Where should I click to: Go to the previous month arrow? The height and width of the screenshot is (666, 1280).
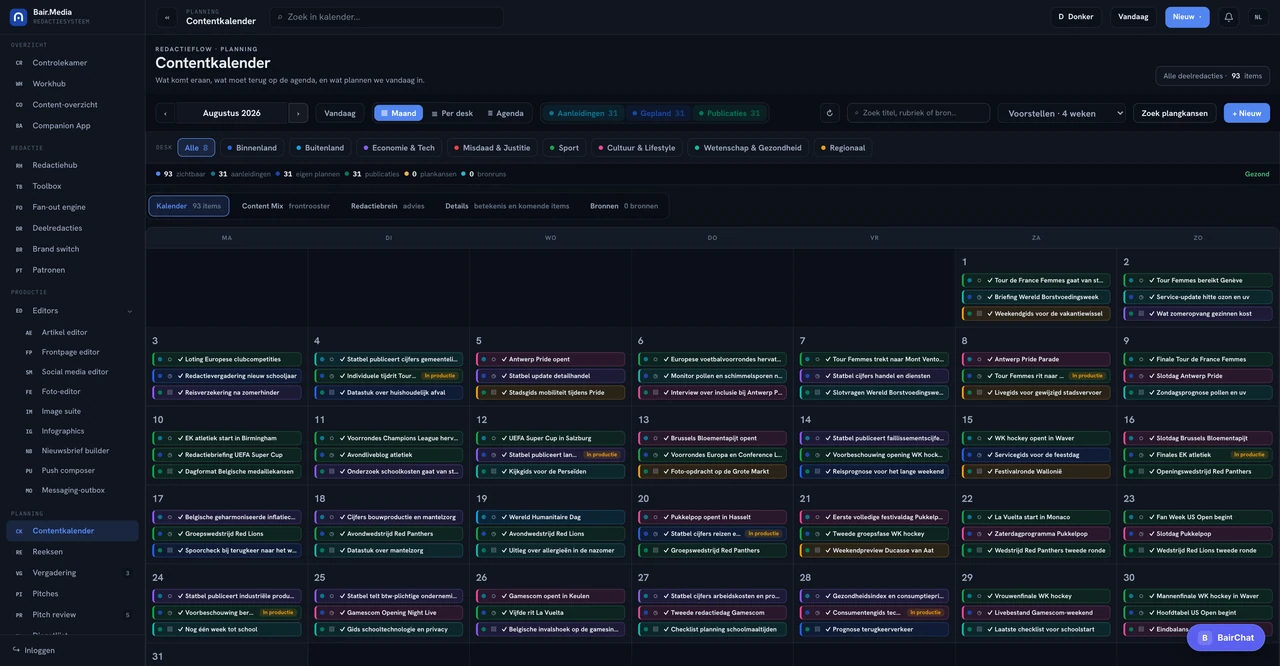(165, 113)
